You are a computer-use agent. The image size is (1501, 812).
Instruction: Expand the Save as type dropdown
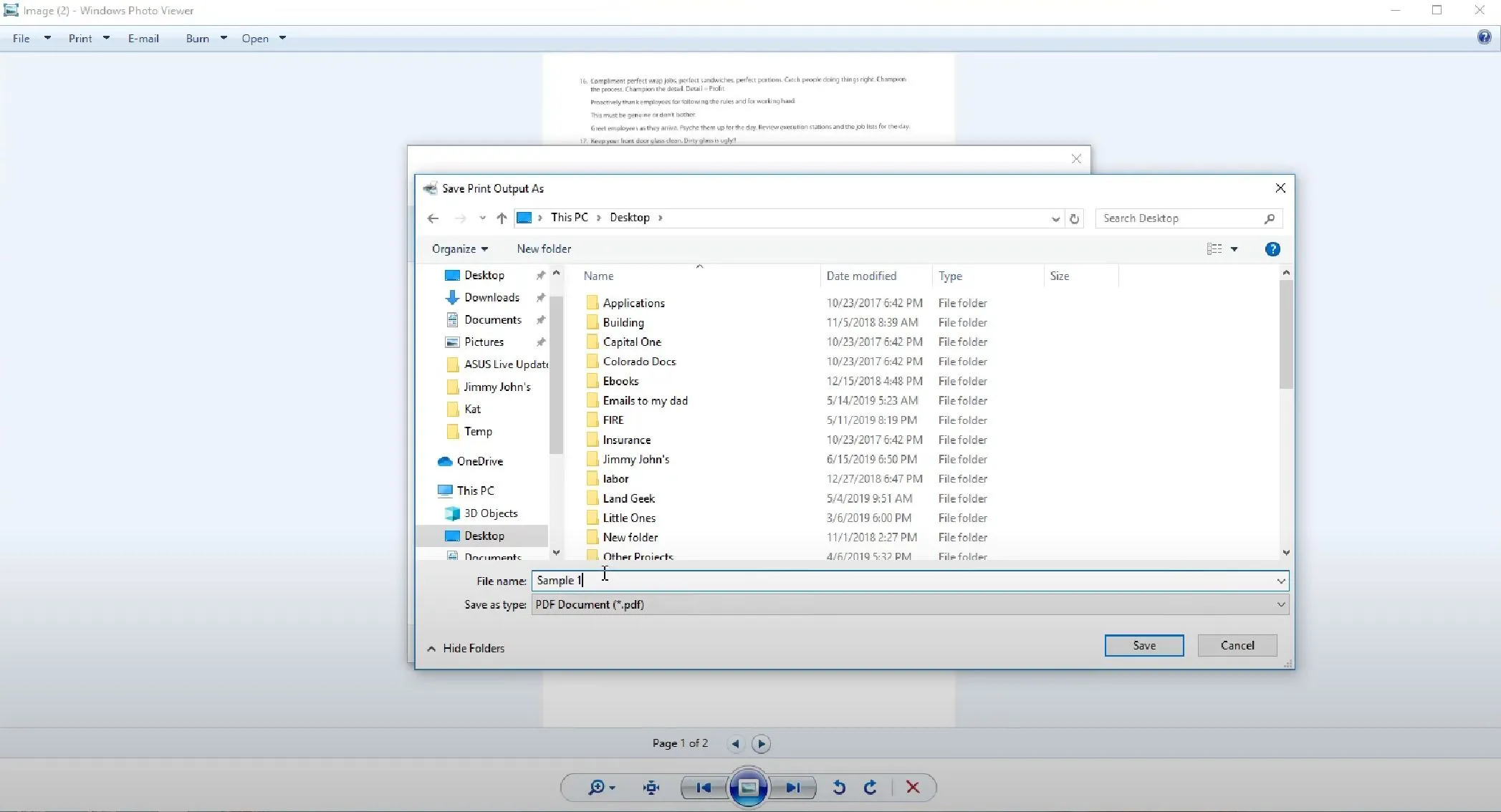tap(1281, 604)
